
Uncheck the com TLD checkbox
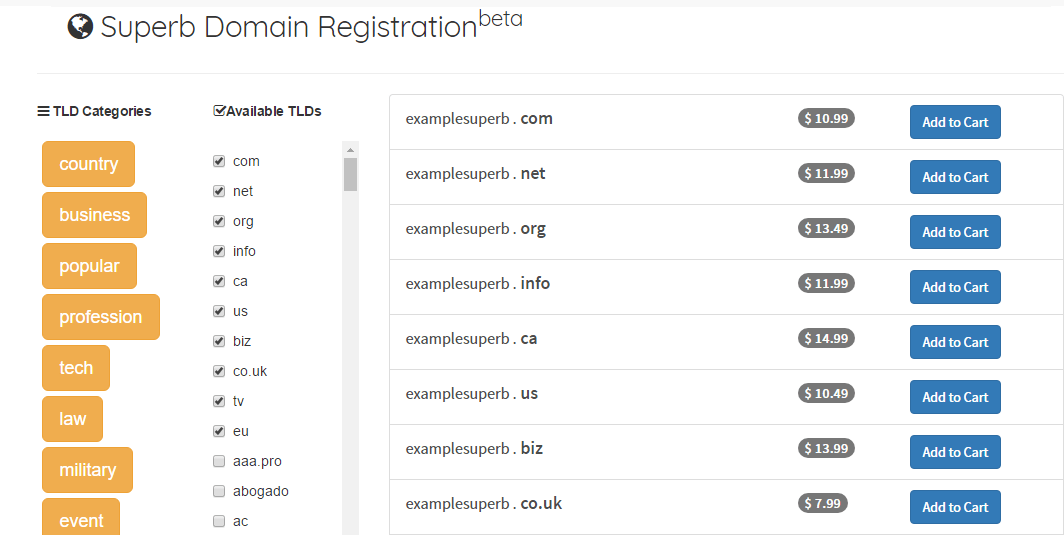[x=218, y=161]
